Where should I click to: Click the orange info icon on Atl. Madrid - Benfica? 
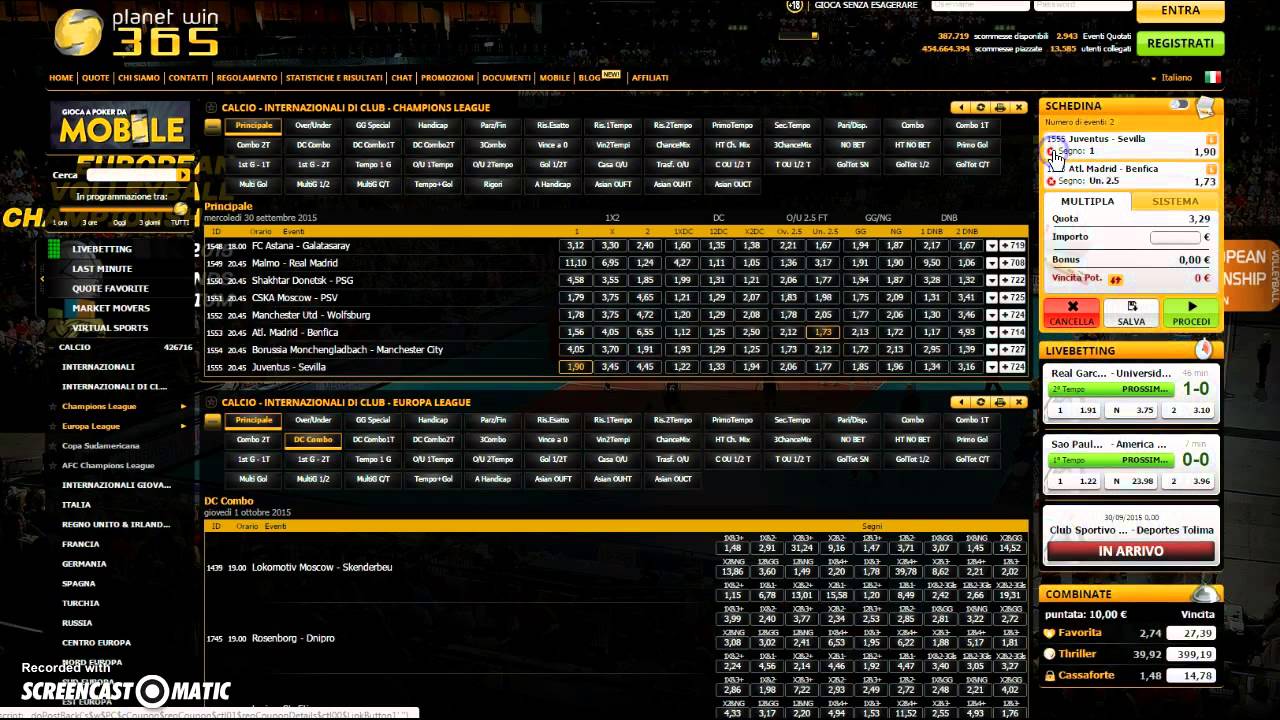[1211, 169]
